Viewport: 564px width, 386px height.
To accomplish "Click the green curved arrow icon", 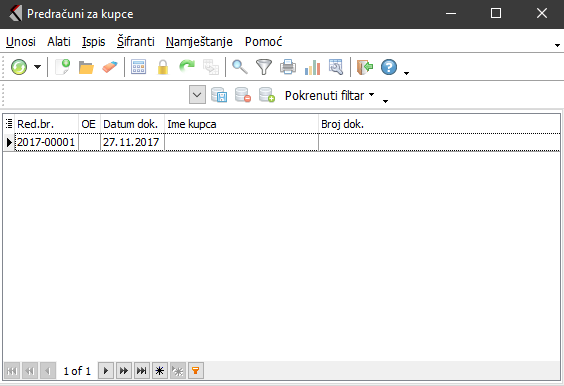I will pyautogui.click(x=187, y=67).
